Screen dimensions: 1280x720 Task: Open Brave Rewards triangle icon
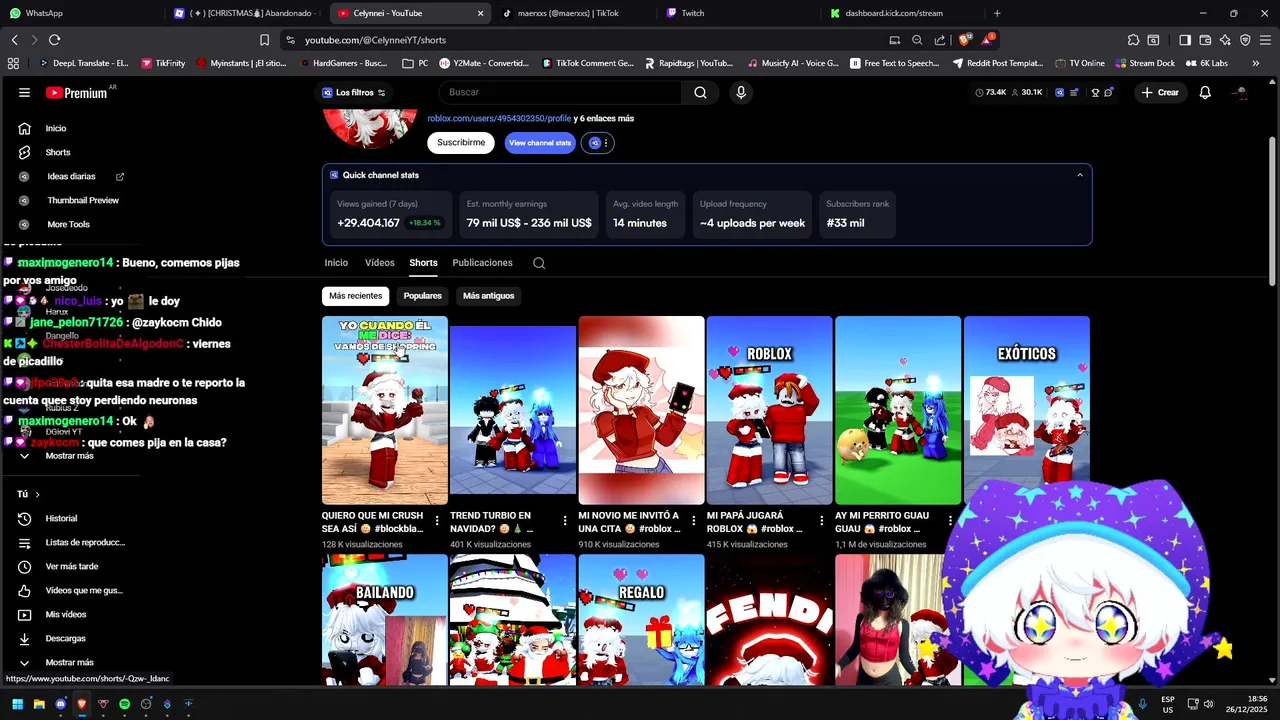[x=988, y=40]
